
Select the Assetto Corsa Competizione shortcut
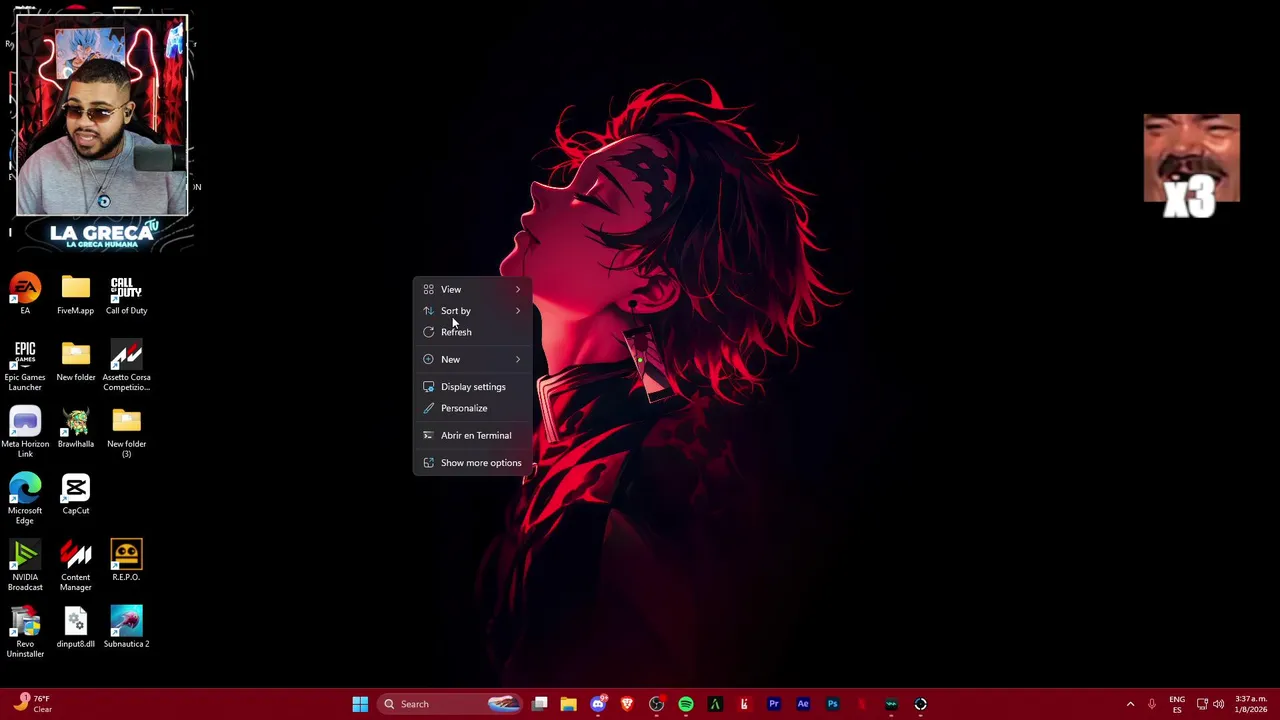[126, 366]
